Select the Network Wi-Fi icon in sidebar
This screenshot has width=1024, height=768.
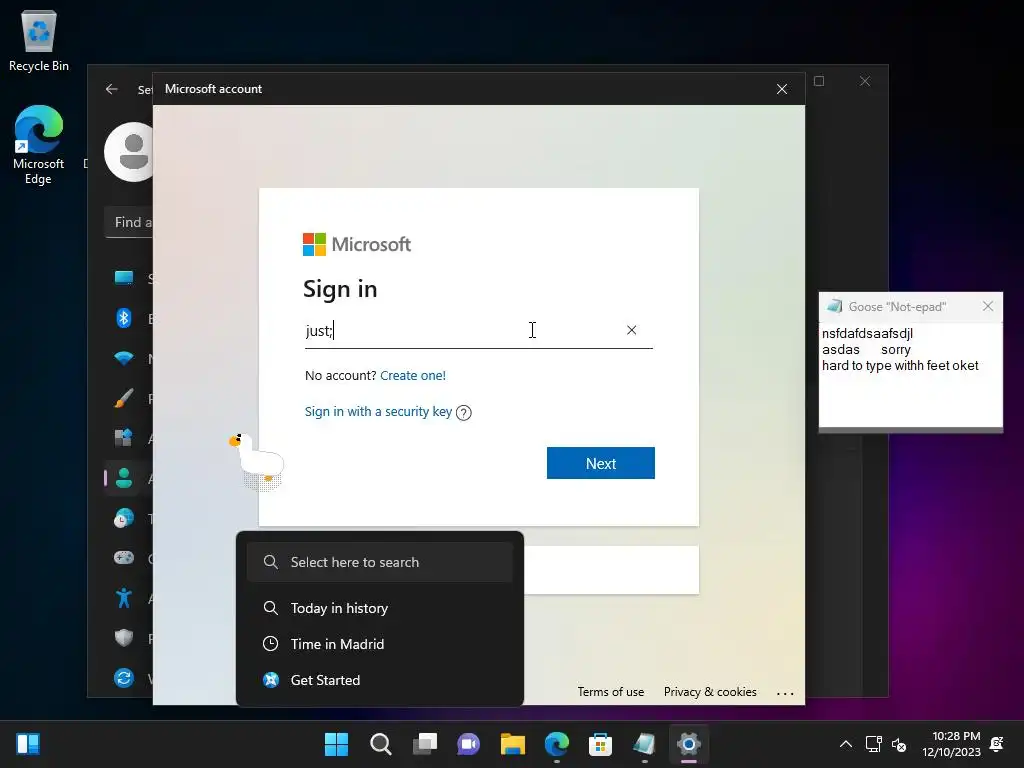tap(123, 358)
